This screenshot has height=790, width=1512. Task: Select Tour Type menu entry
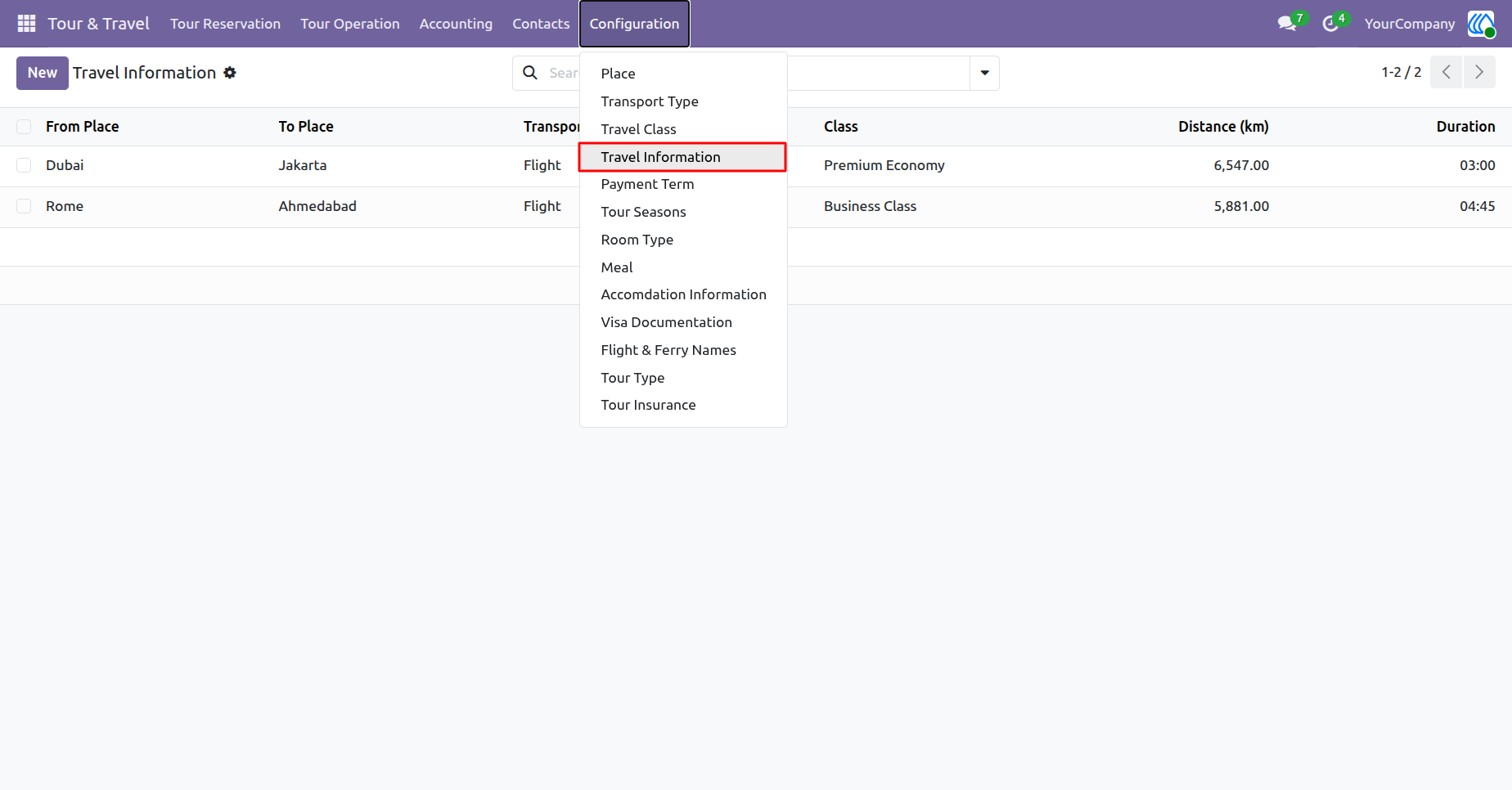[683, 378]
